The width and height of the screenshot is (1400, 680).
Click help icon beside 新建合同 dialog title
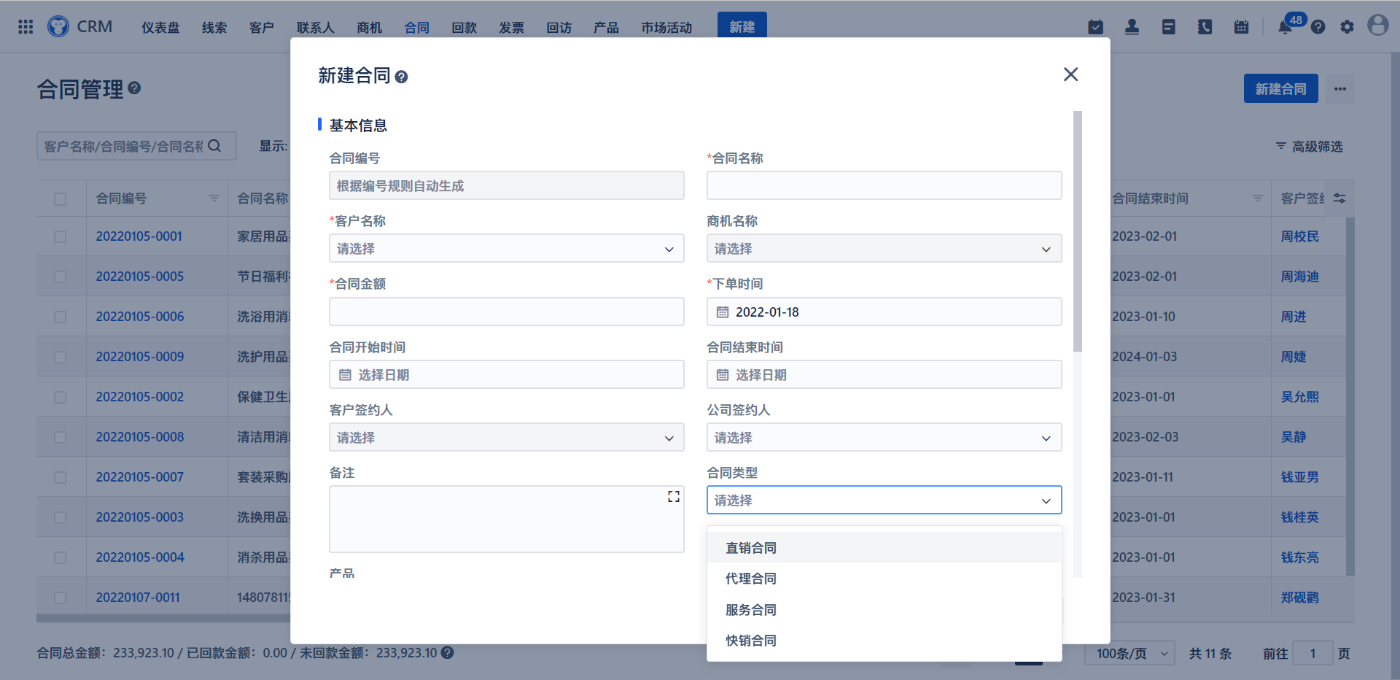click(x=402, y=77)
